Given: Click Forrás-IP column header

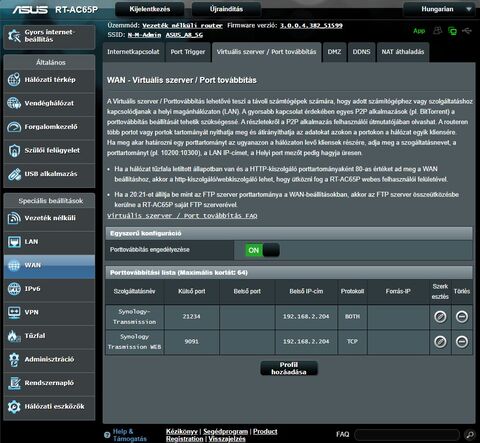Looking at the screenshot, I should [398, 291].
